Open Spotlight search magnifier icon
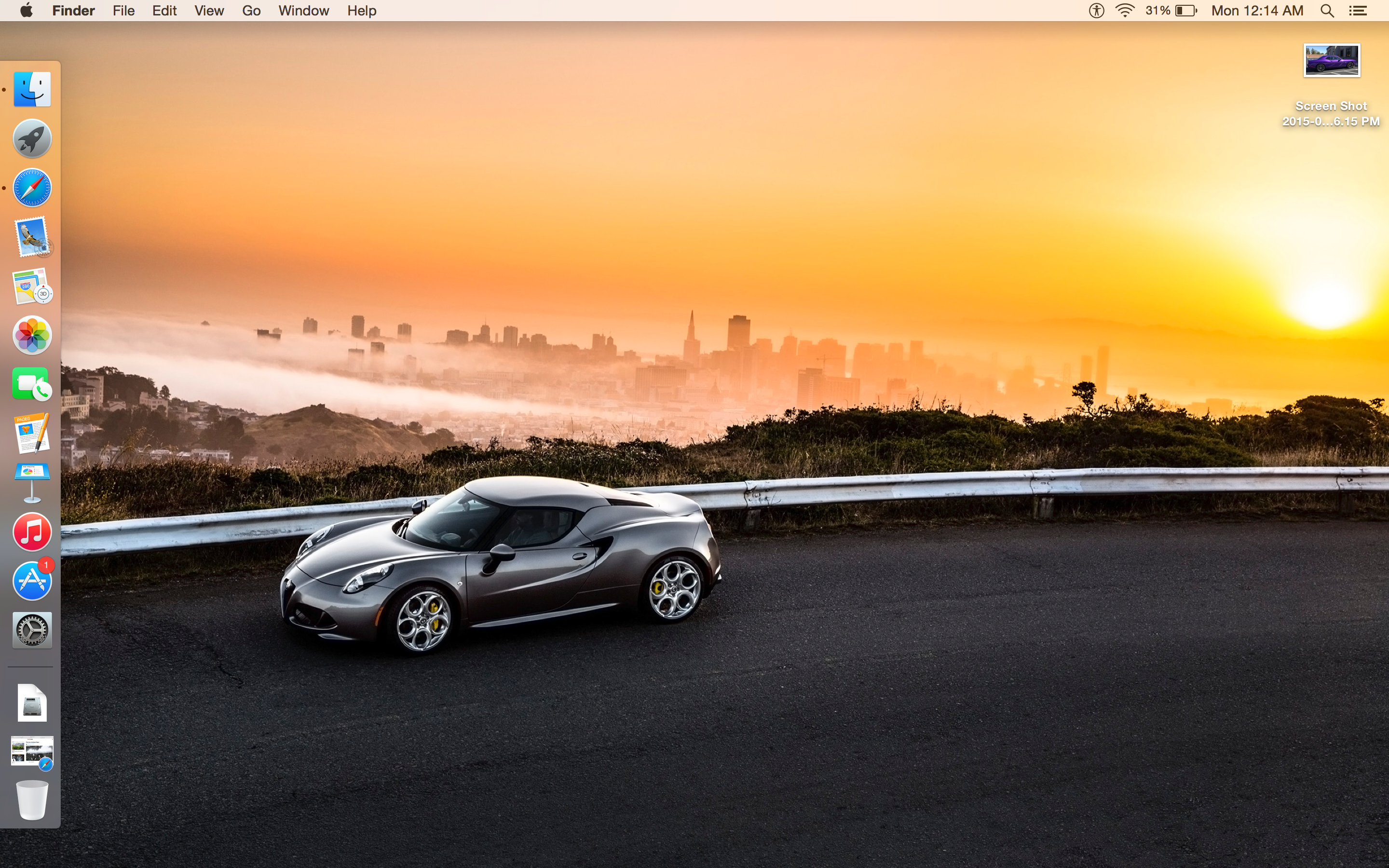Screen dimensions: 1389x868 [x=1327, y=10]
